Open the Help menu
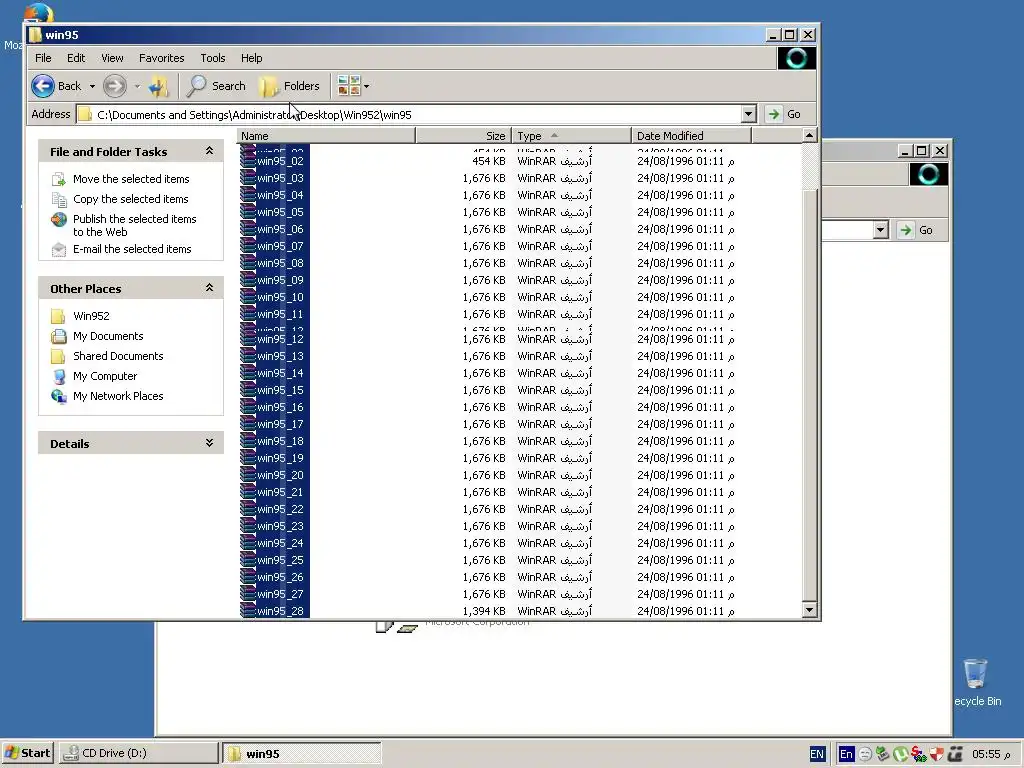Viewport: 1024px width, 768px height. [251, 58]
